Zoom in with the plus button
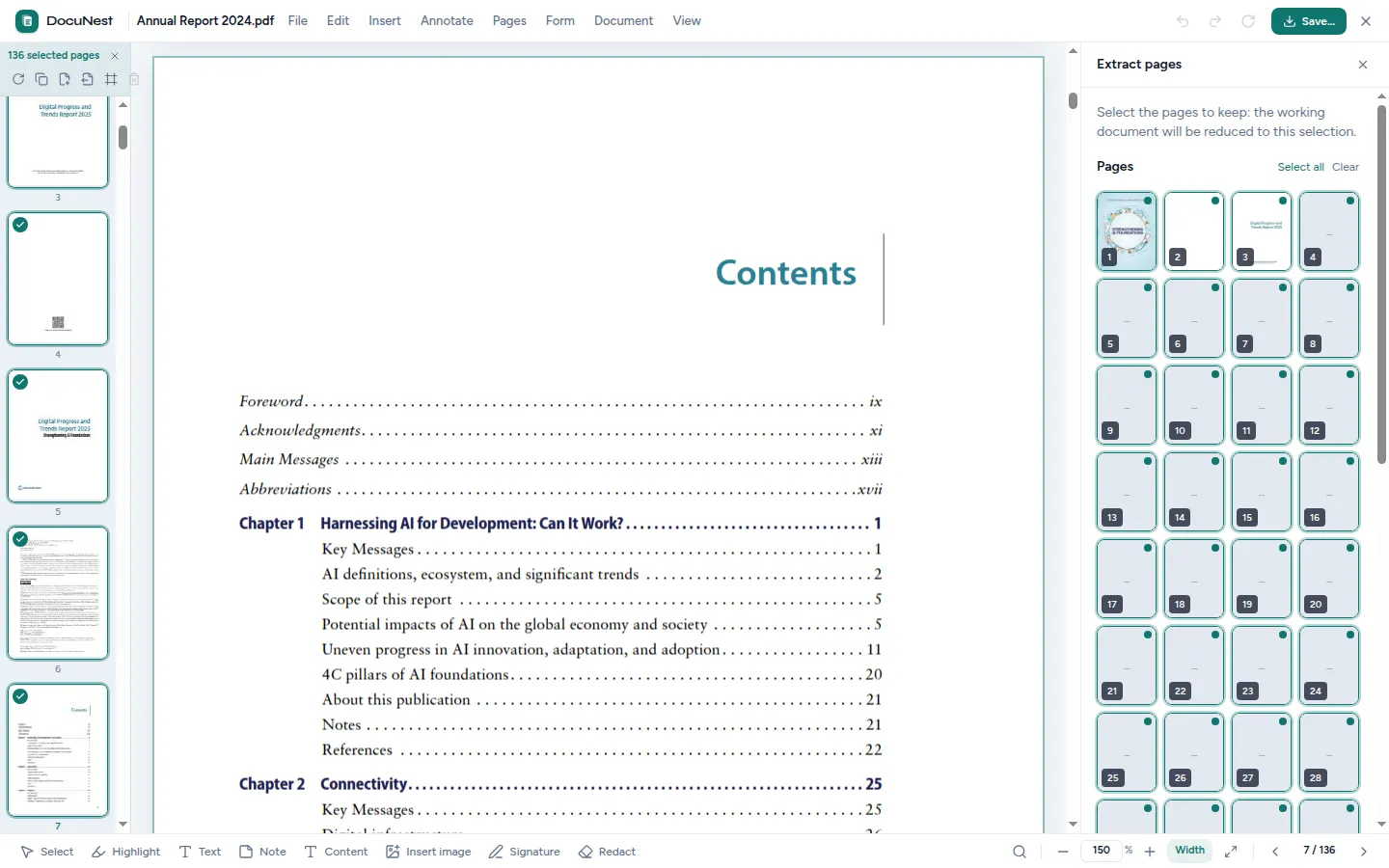Screen dimensions: 1389x868 (1150, 852)
